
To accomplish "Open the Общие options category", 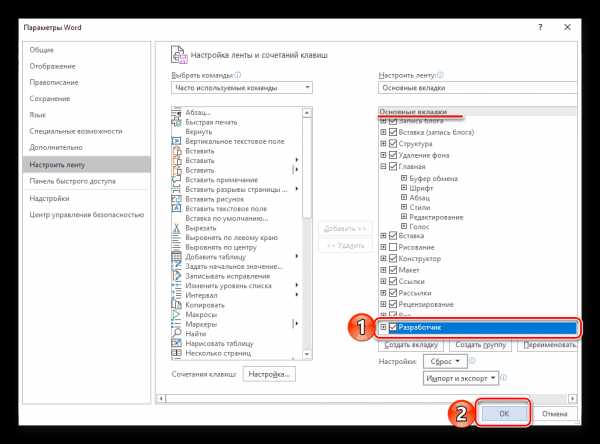I will point(86,50).
